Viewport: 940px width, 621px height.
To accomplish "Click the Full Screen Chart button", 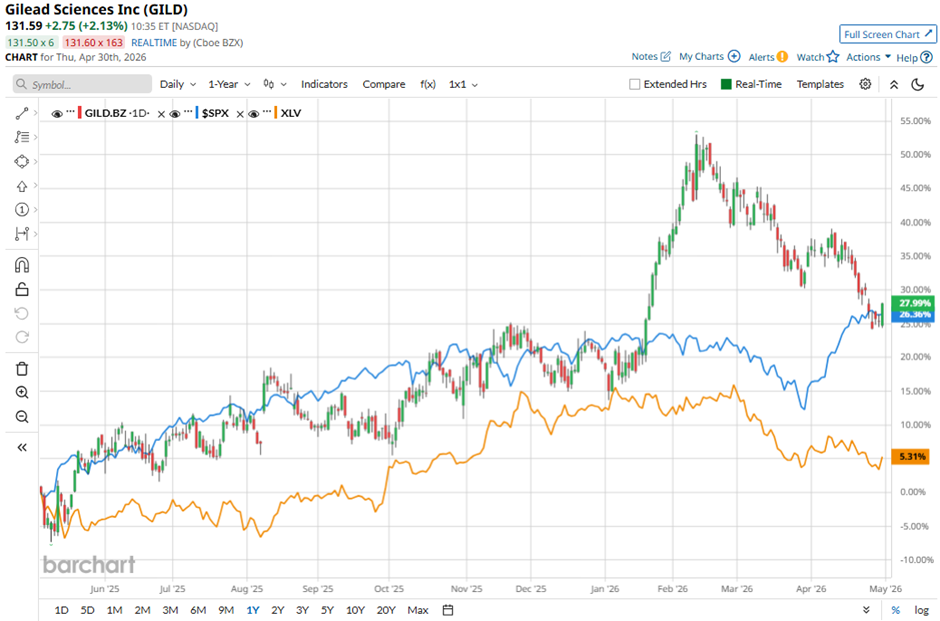I will [888, 34].
